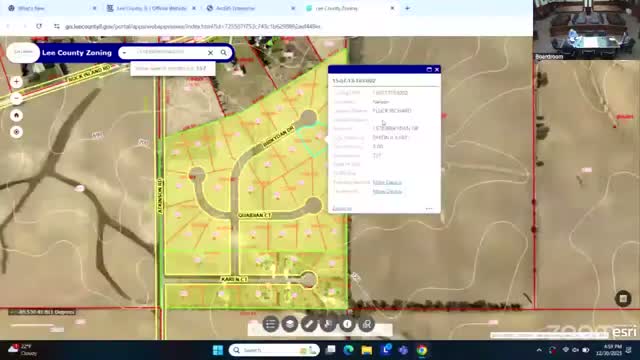
Task: Reload the current page
Action: coord(39,26)
